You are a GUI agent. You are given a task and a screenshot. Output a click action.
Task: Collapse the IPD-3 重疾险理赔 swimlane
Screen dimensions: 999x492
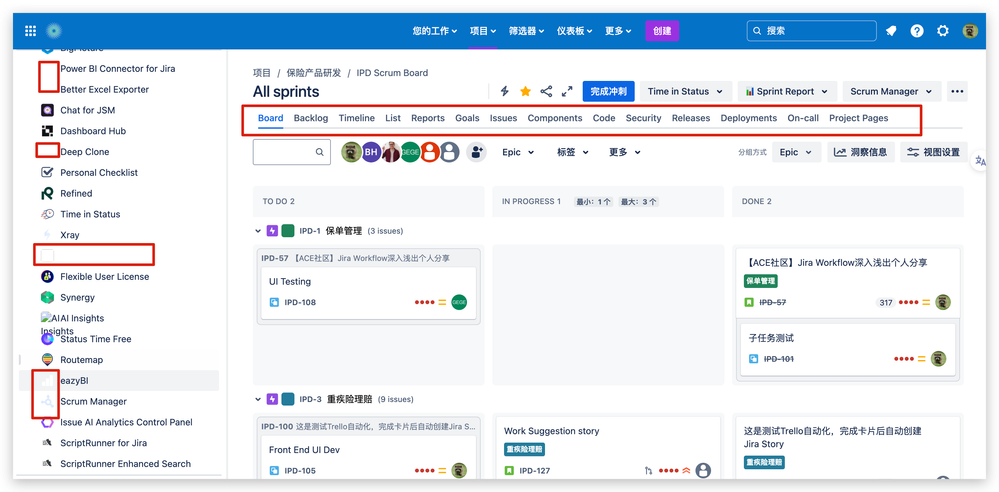pyautogui.click(x=258, y=400)
